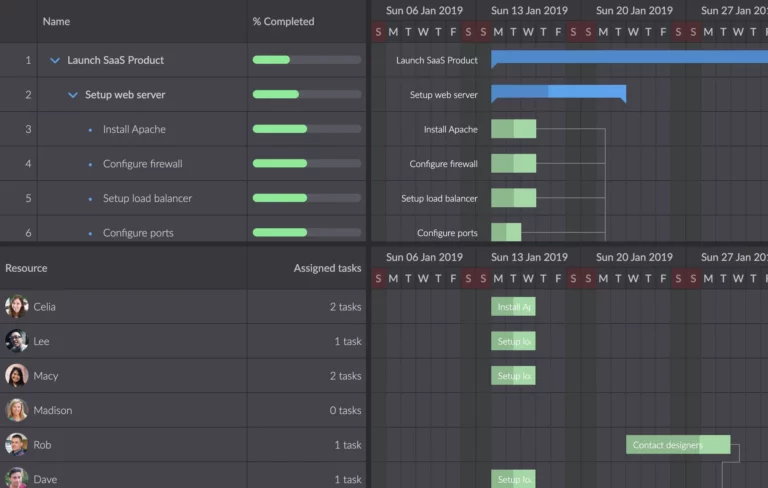Click Setup load balancer completion progress bar
768x488 pixels.
click(x=307, y=198)
